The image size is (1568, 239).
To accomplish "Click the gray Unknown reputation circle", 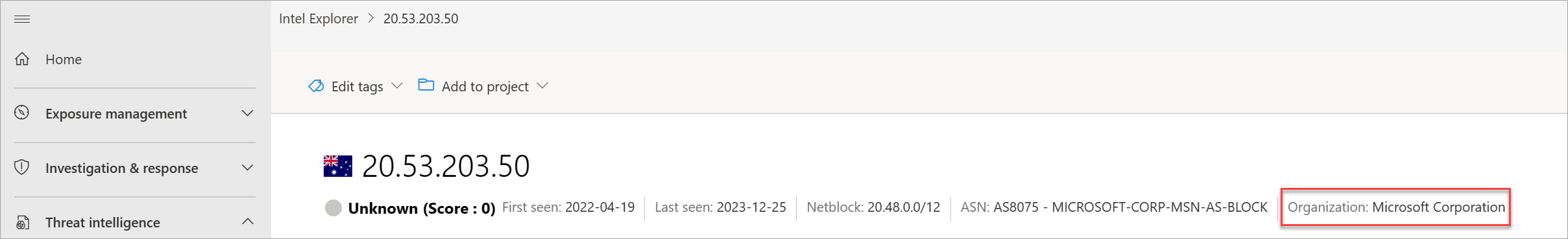I will coord(333,208).
